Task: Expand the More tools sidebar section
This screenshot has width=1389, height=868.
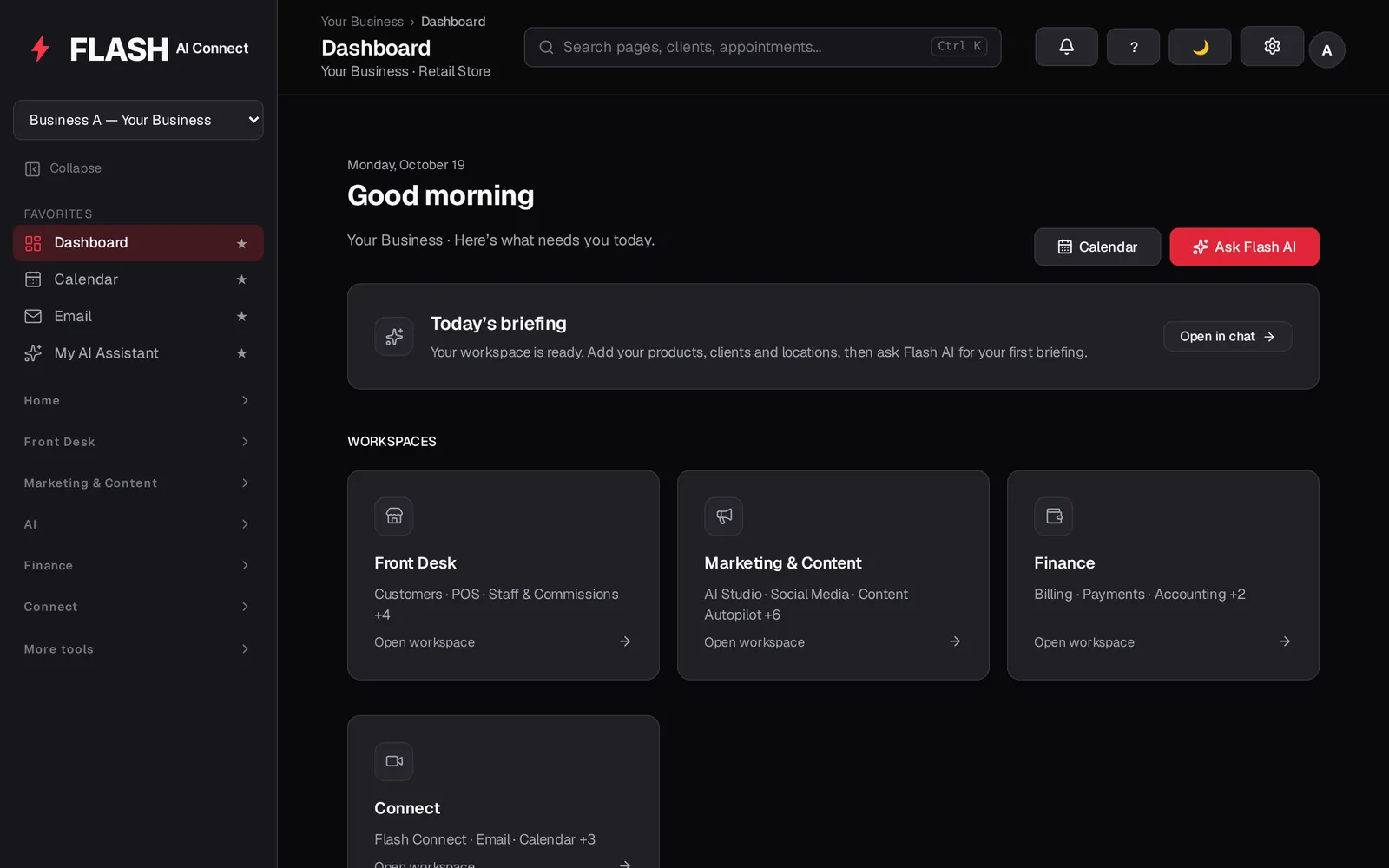Action: (x=138, y=648)
